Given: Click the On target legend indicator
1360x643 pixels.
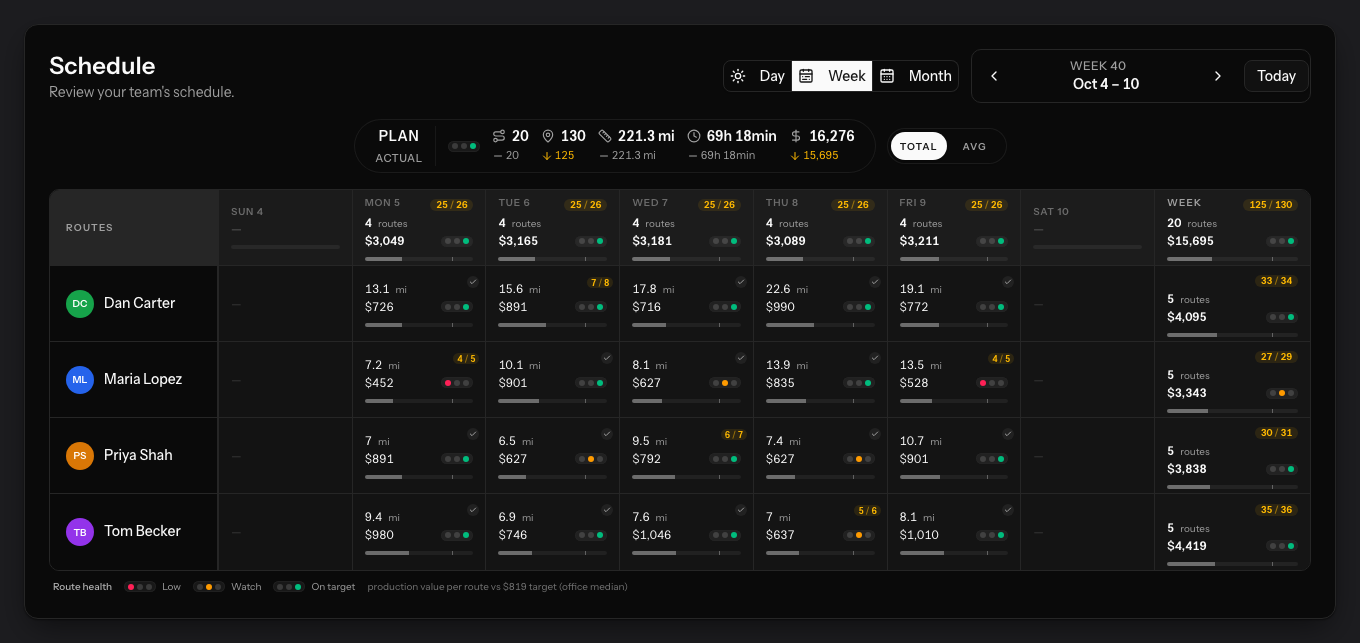Looking at the screenshot, I should click(x=289, y=587).
